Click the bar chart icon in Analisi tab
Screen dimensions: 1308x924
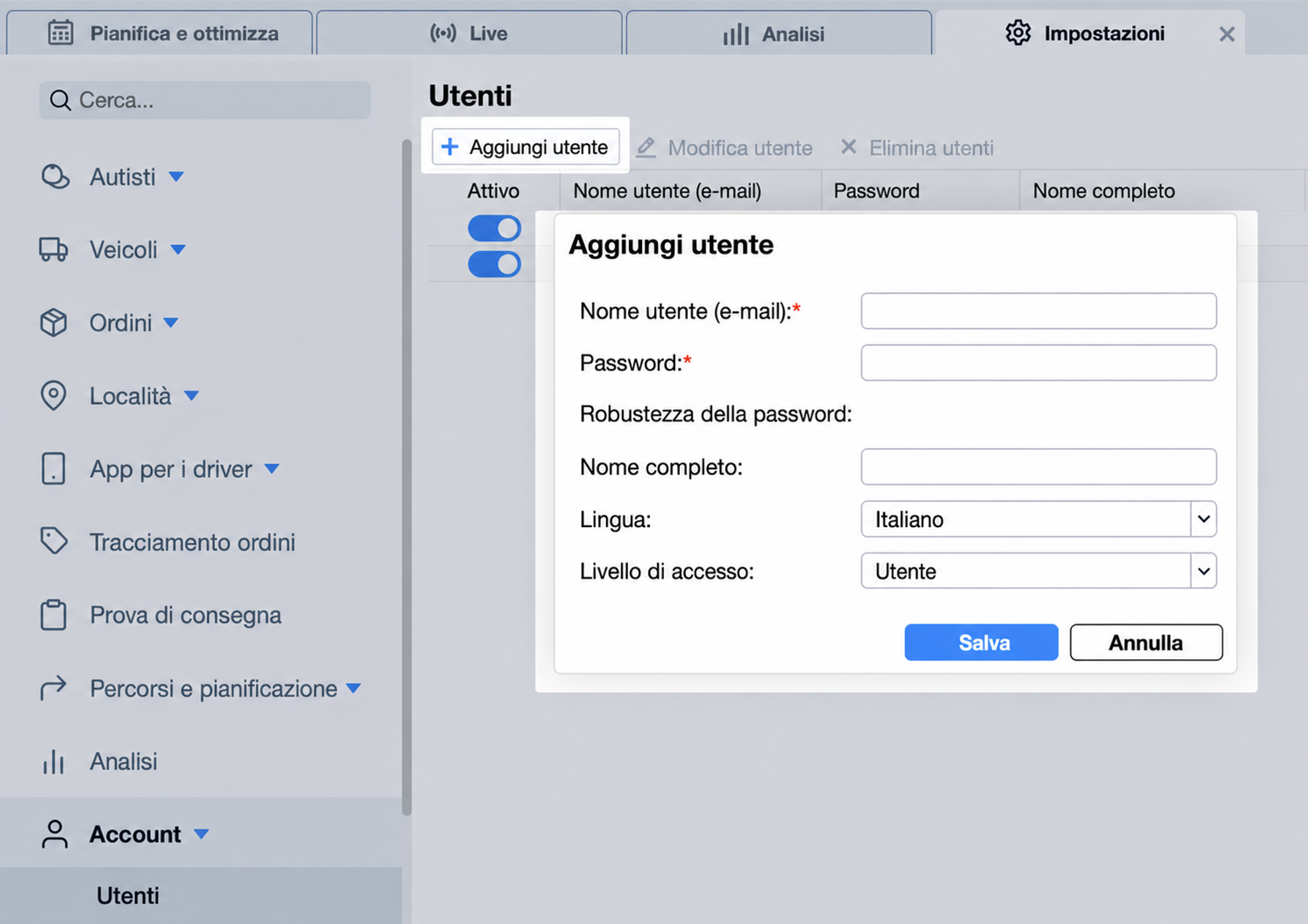coord(736,34)
